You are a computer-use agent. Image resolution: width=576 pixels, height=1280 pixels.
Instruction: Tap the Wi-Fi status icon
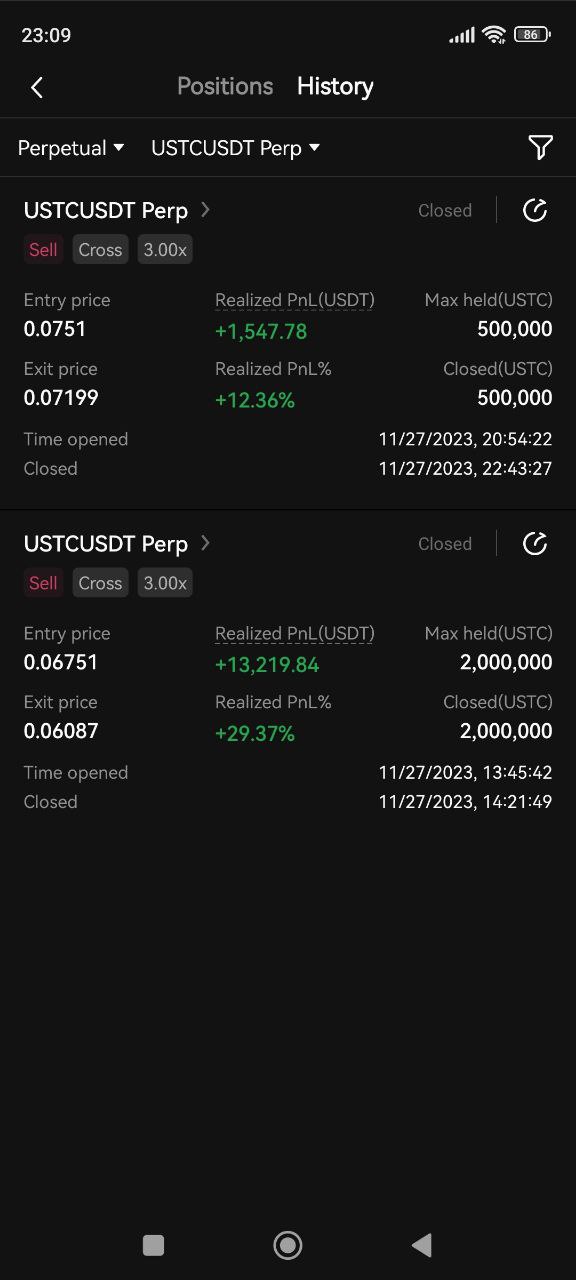coord(494,35)
